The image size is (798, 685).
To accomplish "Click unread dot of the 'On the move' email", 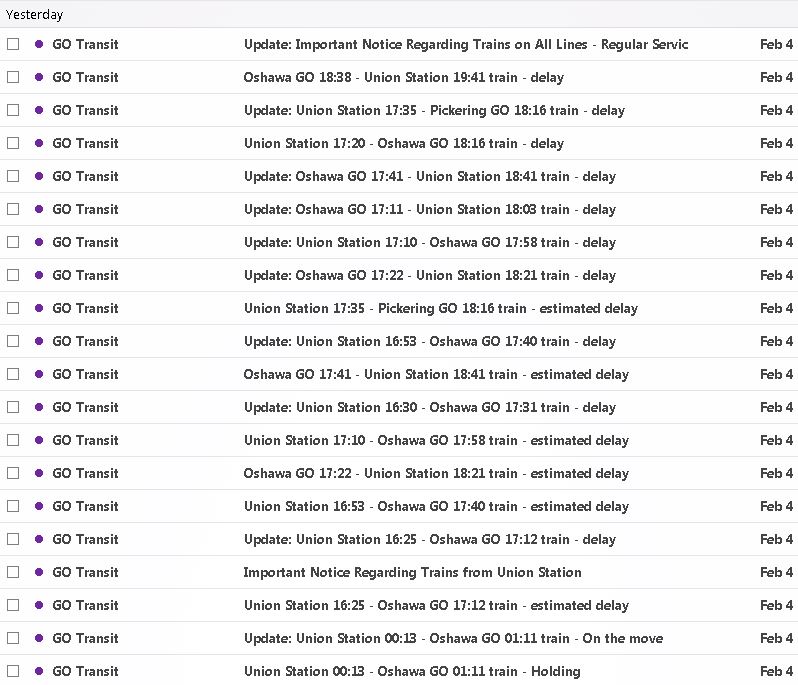I will [39, 638].
